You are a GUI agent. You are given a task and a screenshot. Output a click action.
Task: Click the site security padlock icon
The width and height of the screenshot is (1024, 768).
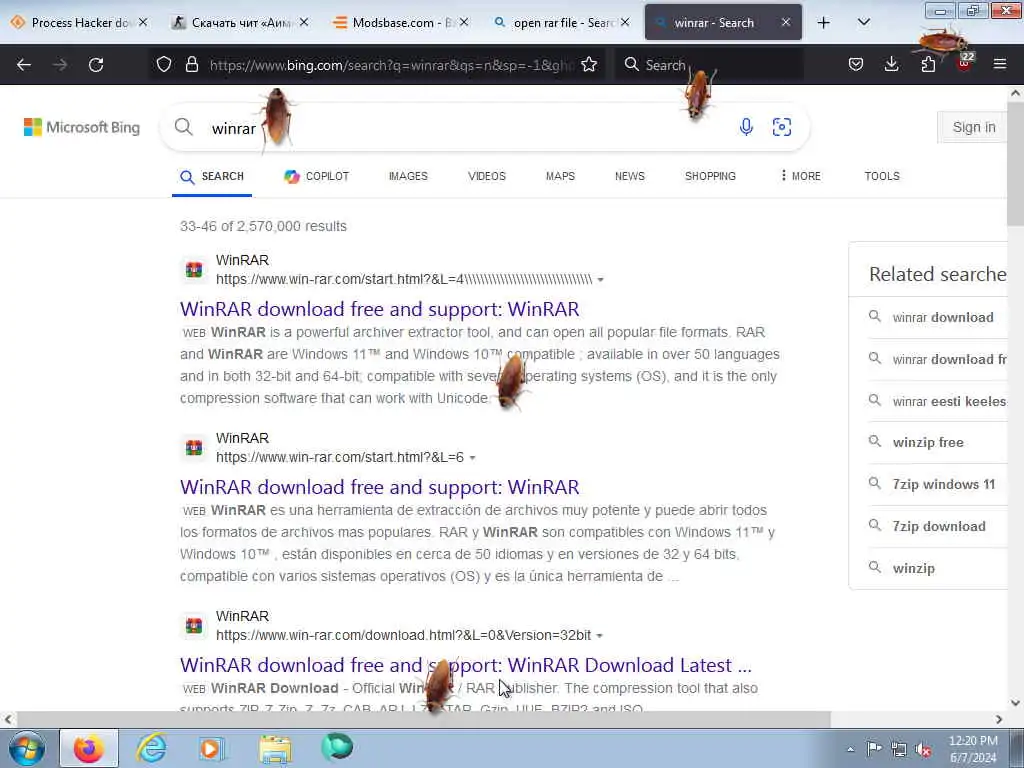point(191,64)
